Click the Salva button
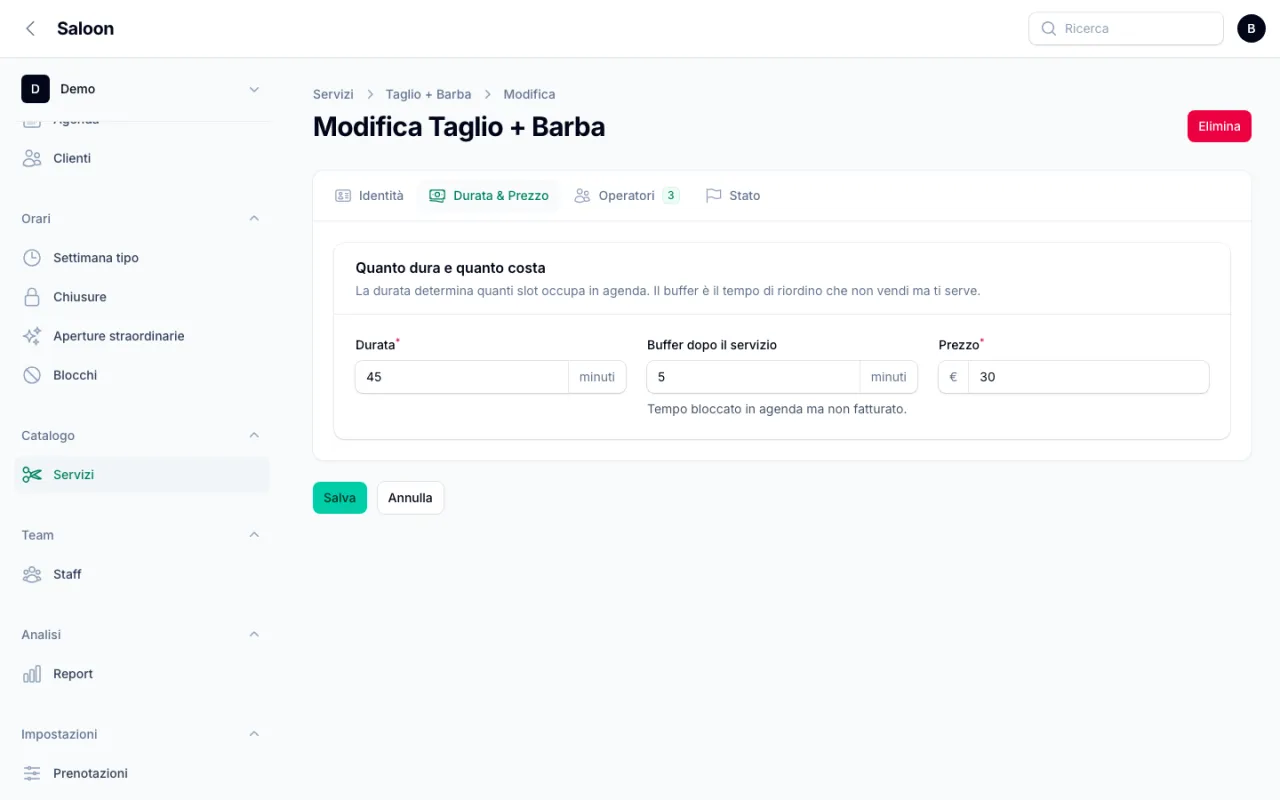Image resolution: width=1280 pixels, height=800 pixels. pos(340,498)
